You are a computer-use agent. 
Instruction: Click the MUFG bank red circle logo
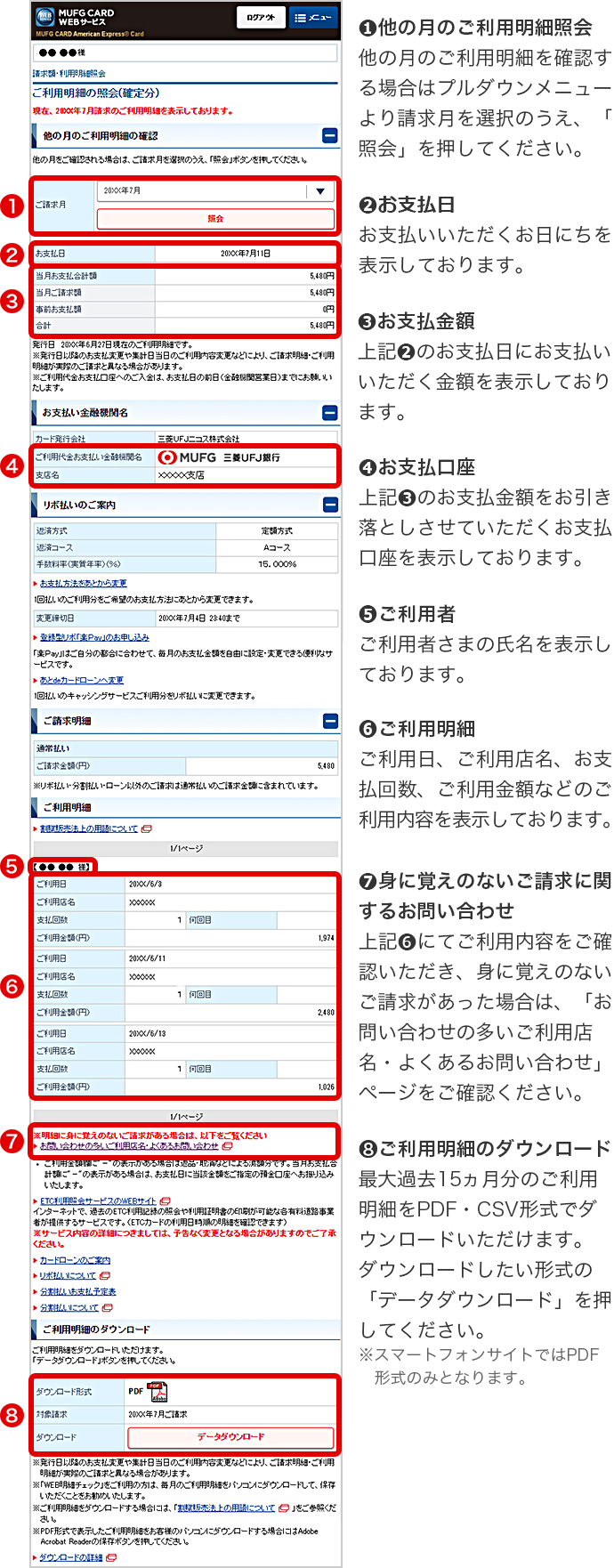[x=167, y=457]
